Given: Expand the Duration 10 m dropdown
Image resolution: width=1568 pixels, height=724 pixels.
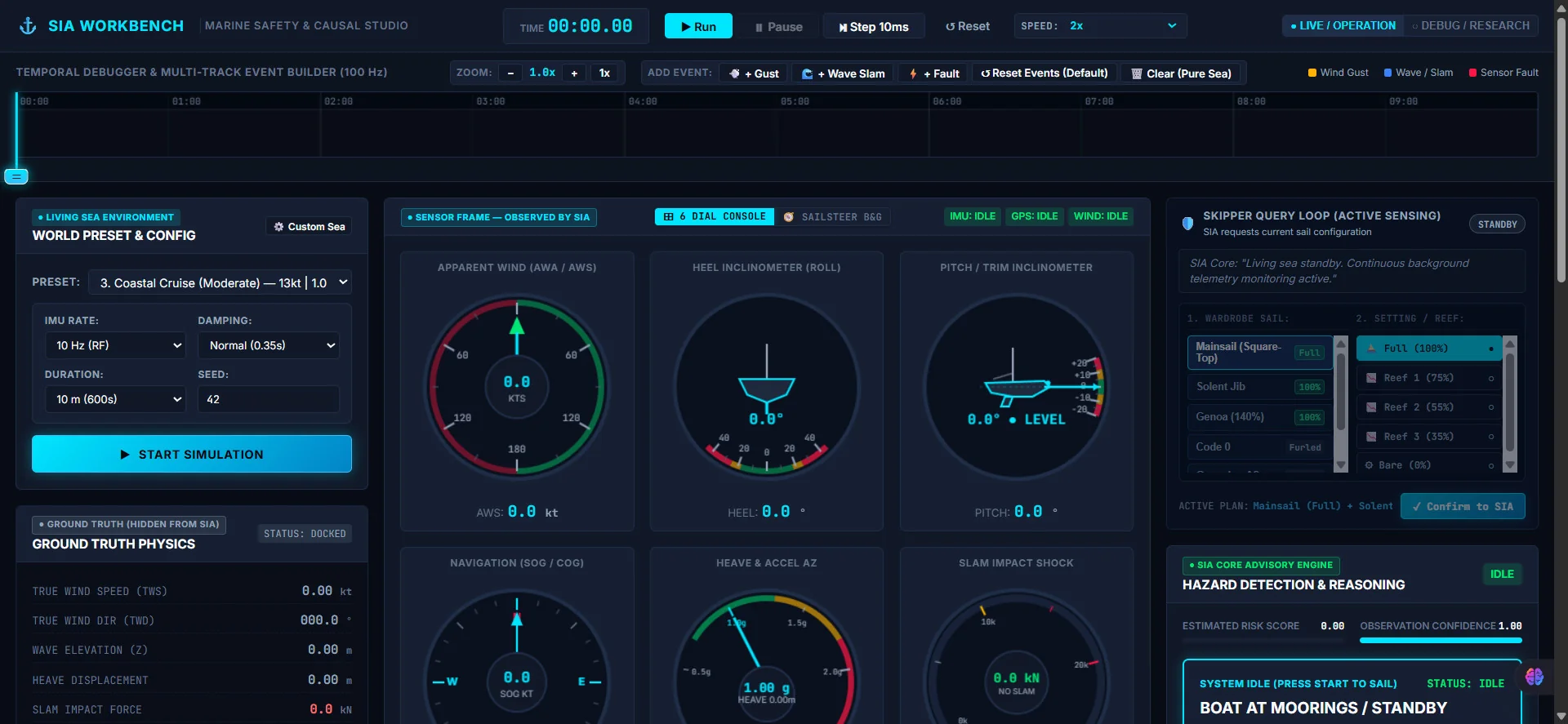Looking at the screenshot, I should tap(115, 399).
